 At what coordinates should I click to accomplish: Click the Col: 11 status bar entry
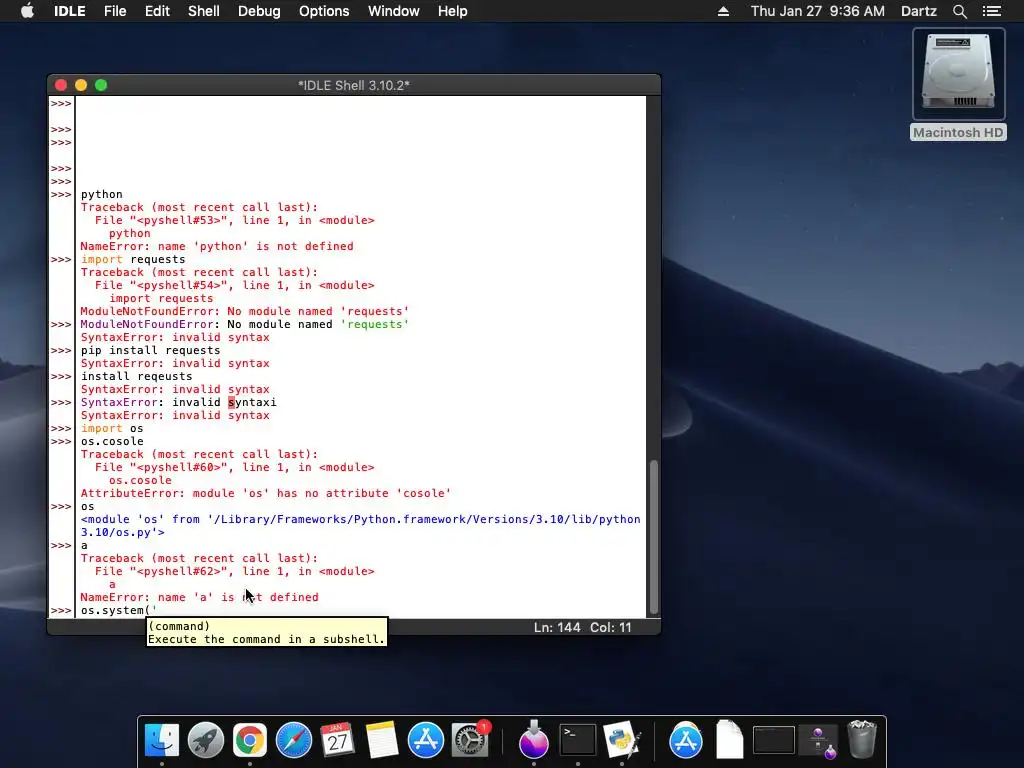(x=611, y=628)
